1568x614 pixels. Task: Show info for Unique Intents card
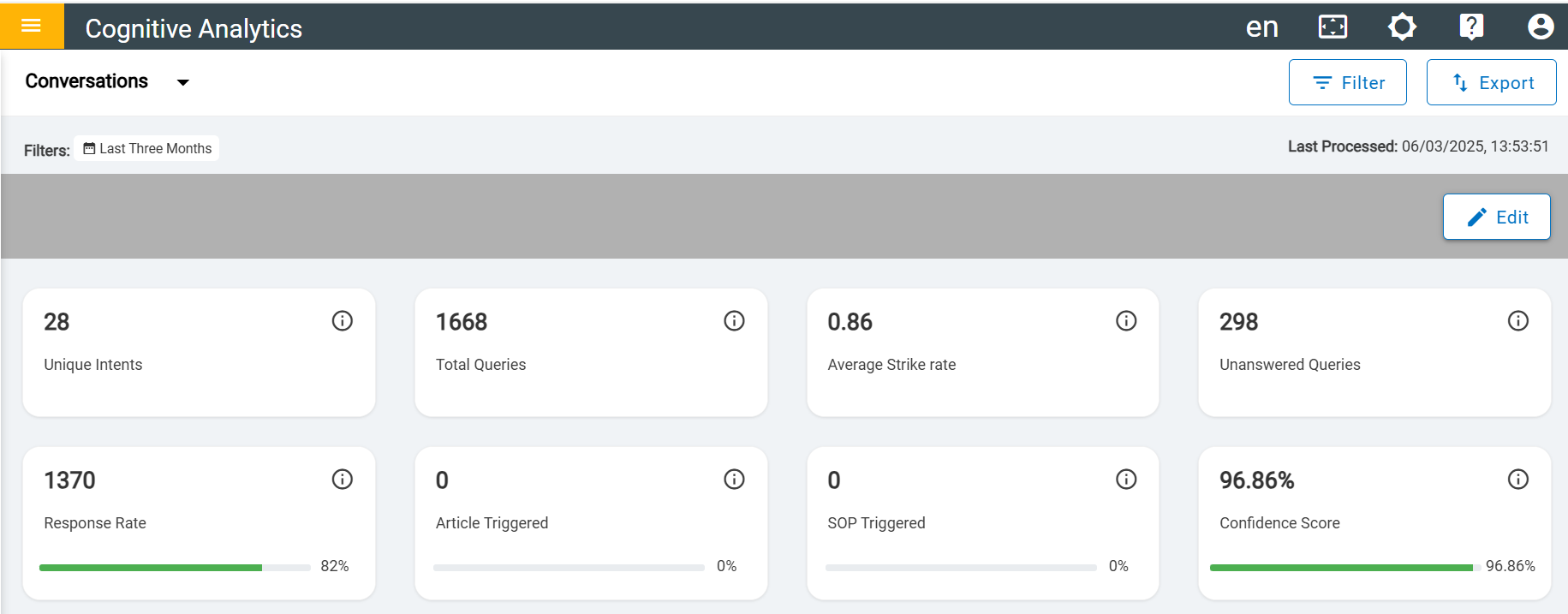[343, 321]
